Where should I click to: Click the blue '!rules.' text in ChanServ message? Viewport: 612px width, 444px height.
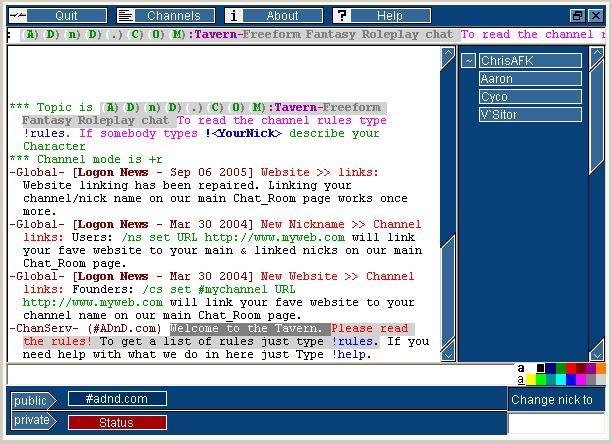click(355, 341)
